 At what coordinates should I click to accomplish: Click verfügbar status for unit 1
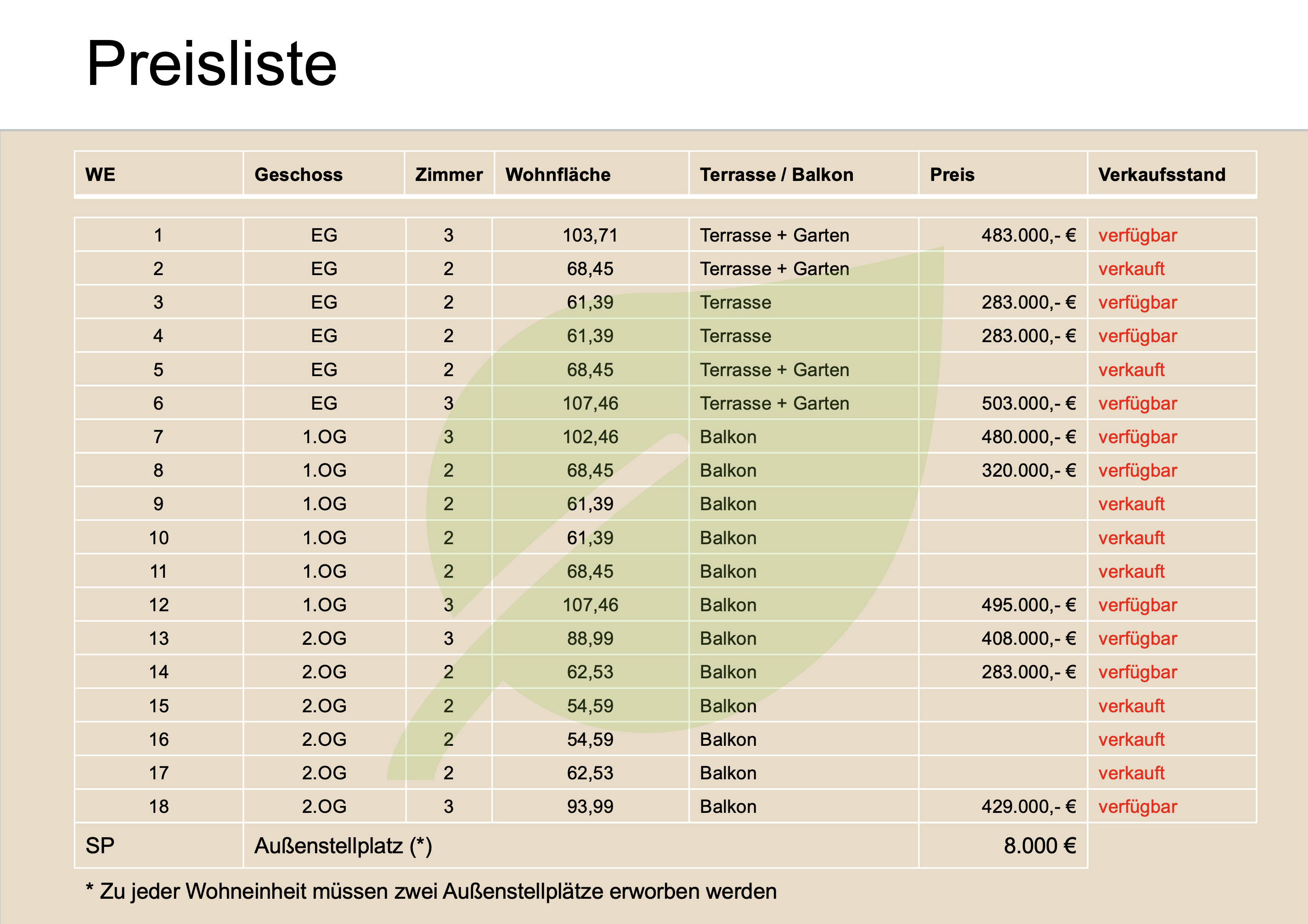tap(1137, 235)
